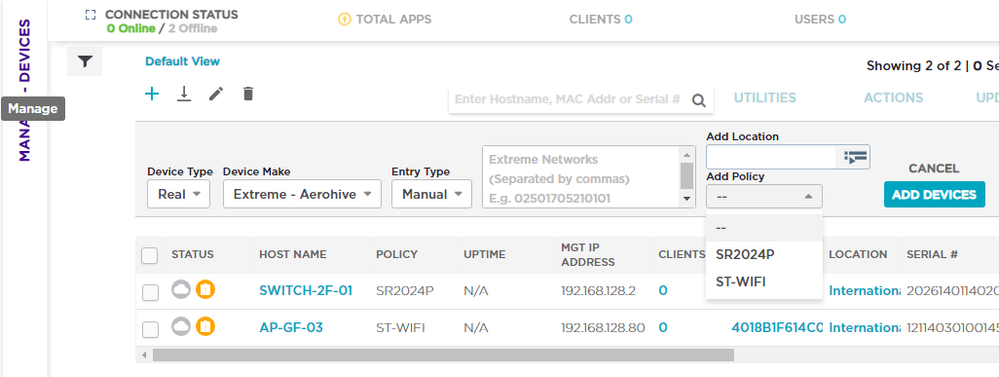999x377 pixels.
Task: Click the horizontal table scrollbar thumb
Action: 443,355
